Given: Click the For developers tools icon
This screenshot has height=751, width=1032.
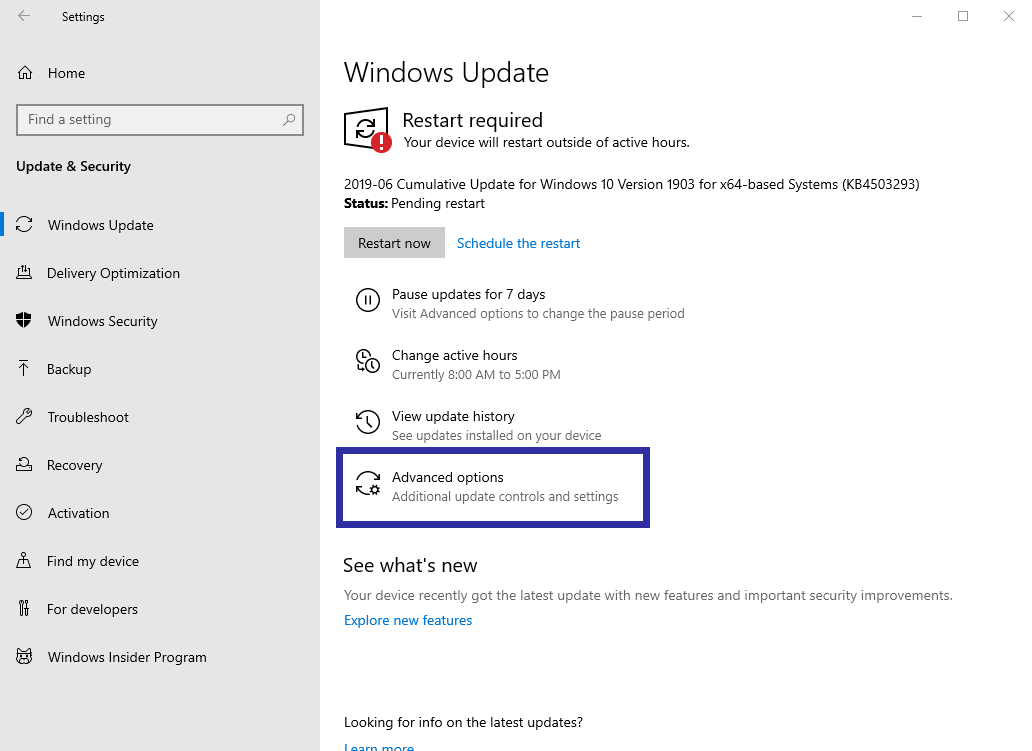Looking at the screenshot, I should coord(24,609).
